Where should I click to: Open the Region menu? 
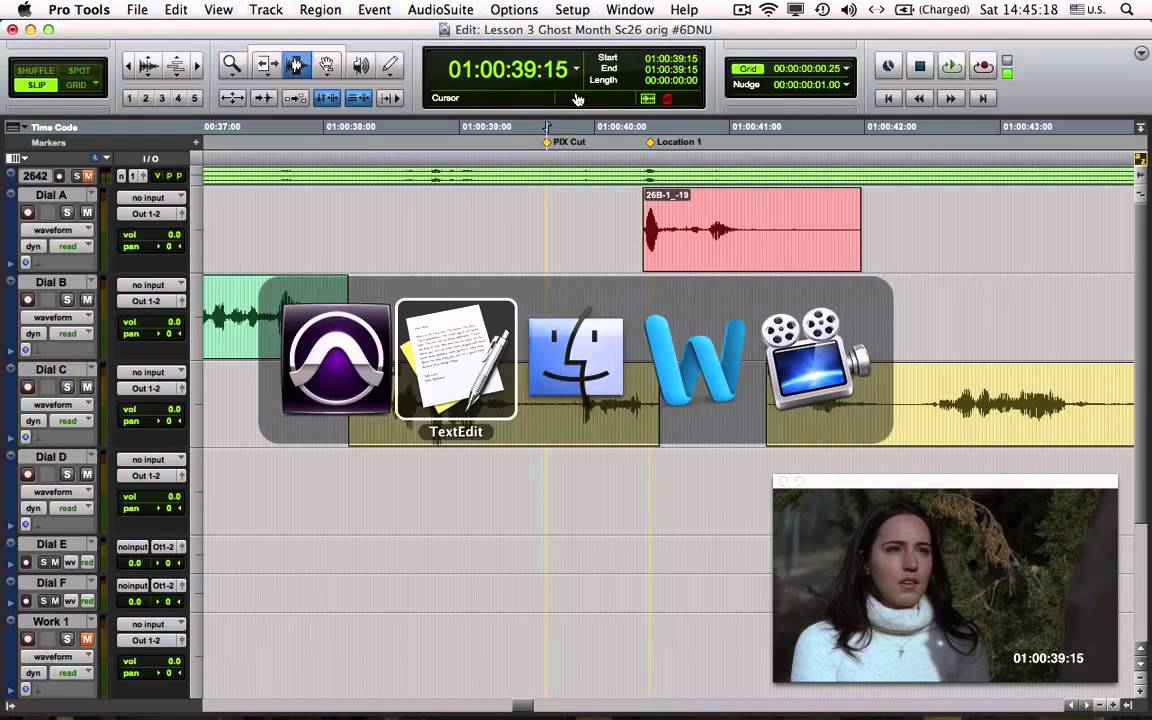tap(320, 10)
